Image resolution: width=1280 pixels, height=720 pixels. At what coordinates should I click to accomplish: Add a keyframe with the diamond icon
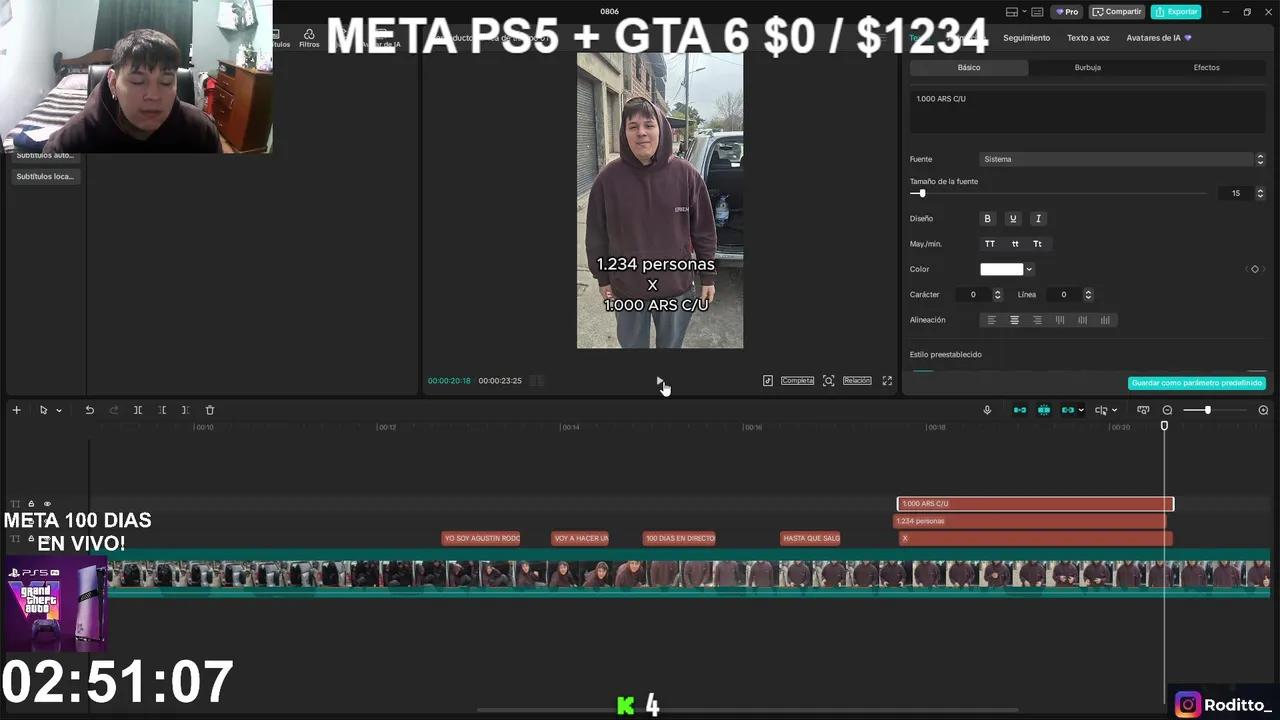(x=1255, y=269)
